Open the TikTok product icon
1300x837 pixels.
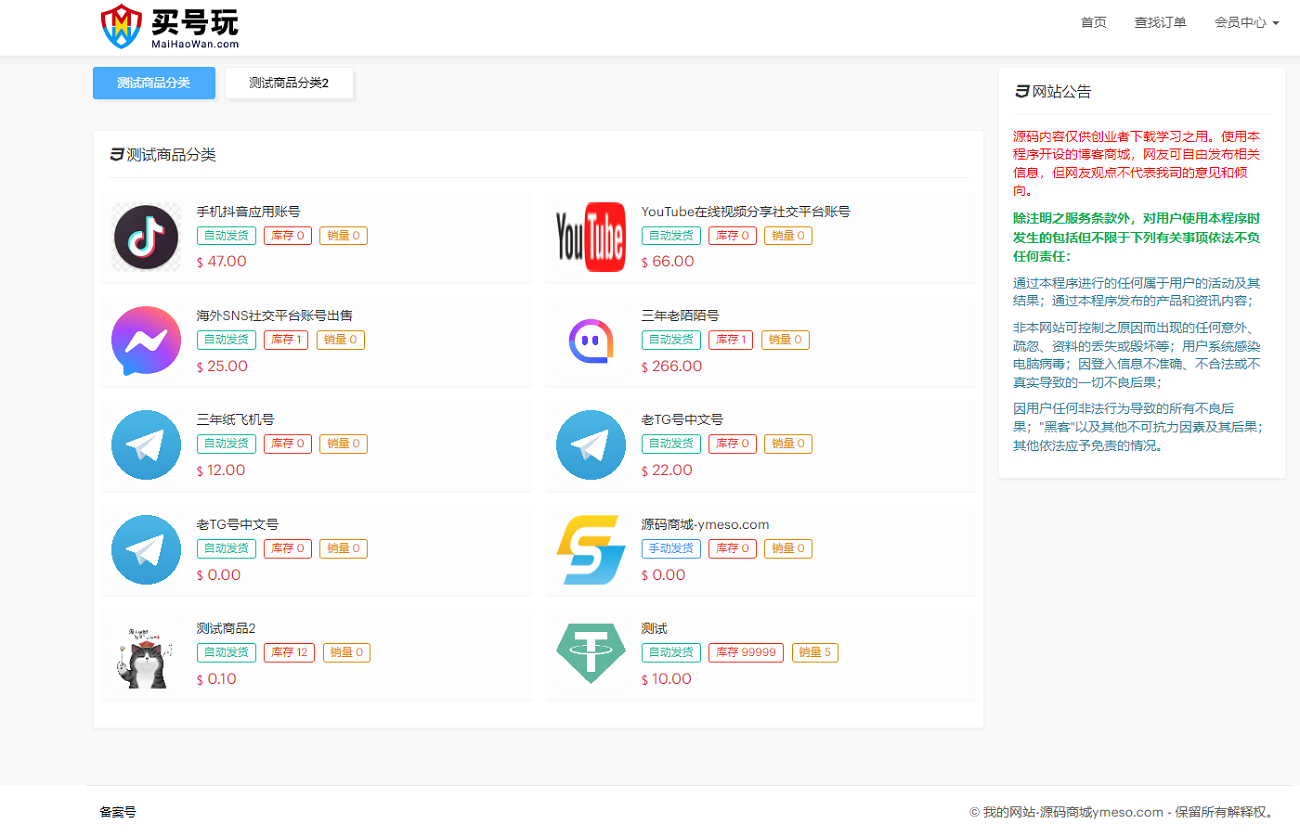(146, 237)
